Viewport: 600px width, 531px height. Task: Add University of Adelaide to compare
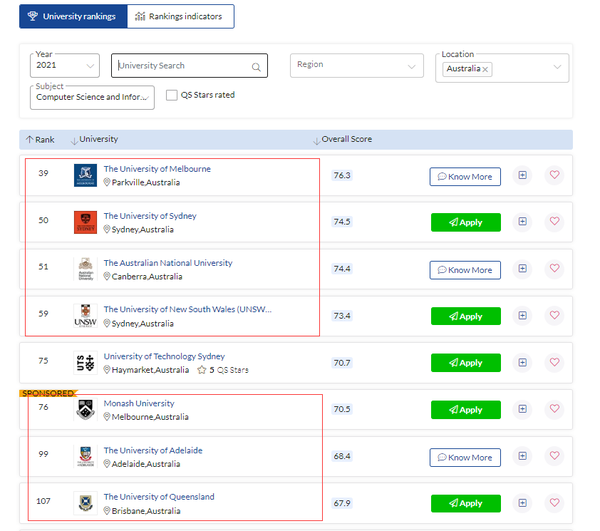point(522,456)
